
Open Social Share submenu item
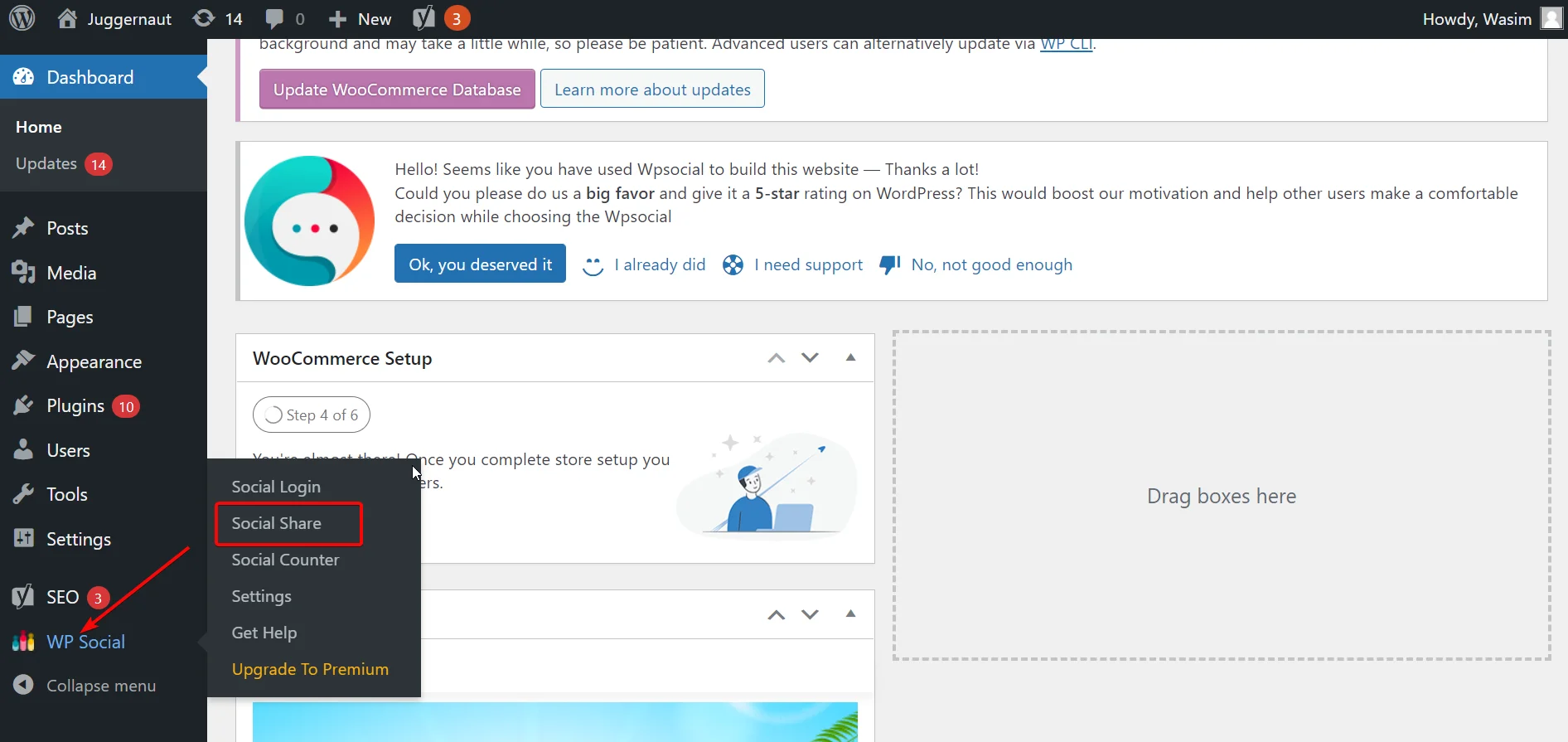276,523
